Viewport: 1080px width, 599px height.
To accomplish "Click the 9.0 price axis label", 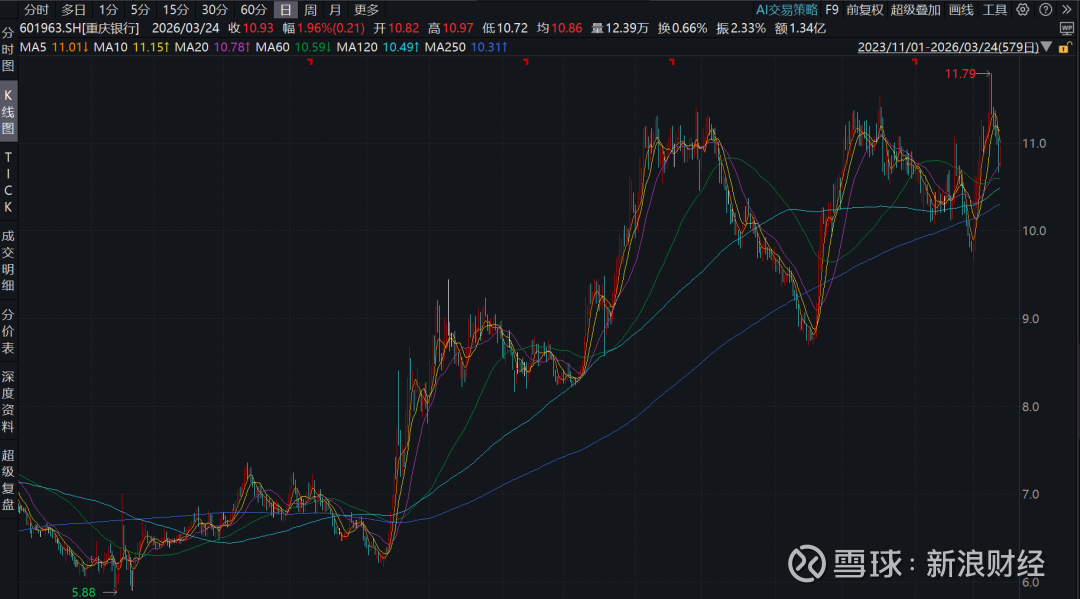I will (1030, 319).
